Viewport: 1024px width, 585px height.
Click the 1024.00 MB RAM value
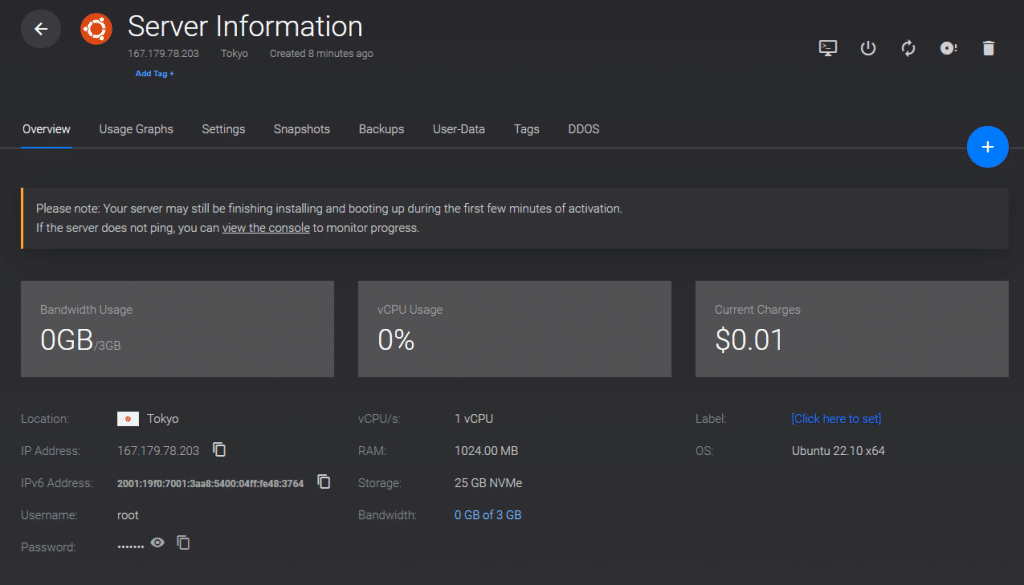[487, 451]
